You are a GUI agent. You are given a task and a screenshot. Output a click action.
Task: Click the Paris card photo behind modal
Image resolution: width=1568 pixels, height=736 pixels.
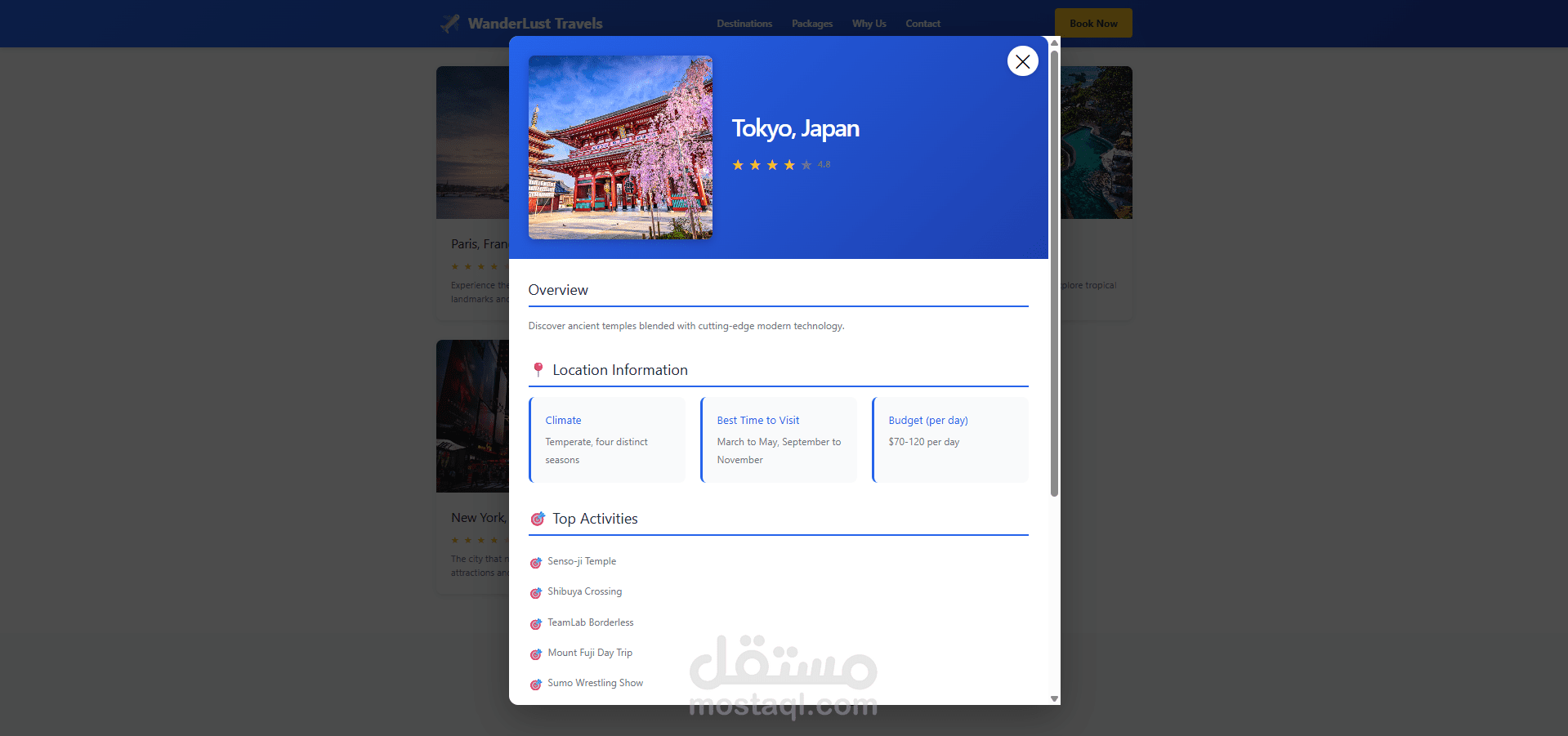[x=472, y=142]
